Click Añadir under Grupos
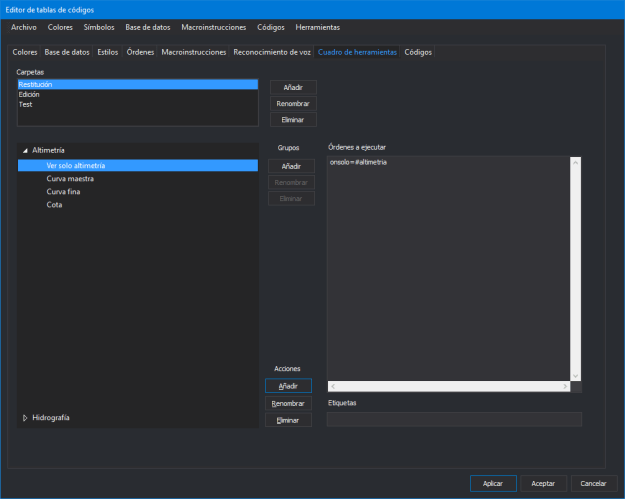Image resolution: width=625 pixels, height=499 pixels. [x=290, y=166]
